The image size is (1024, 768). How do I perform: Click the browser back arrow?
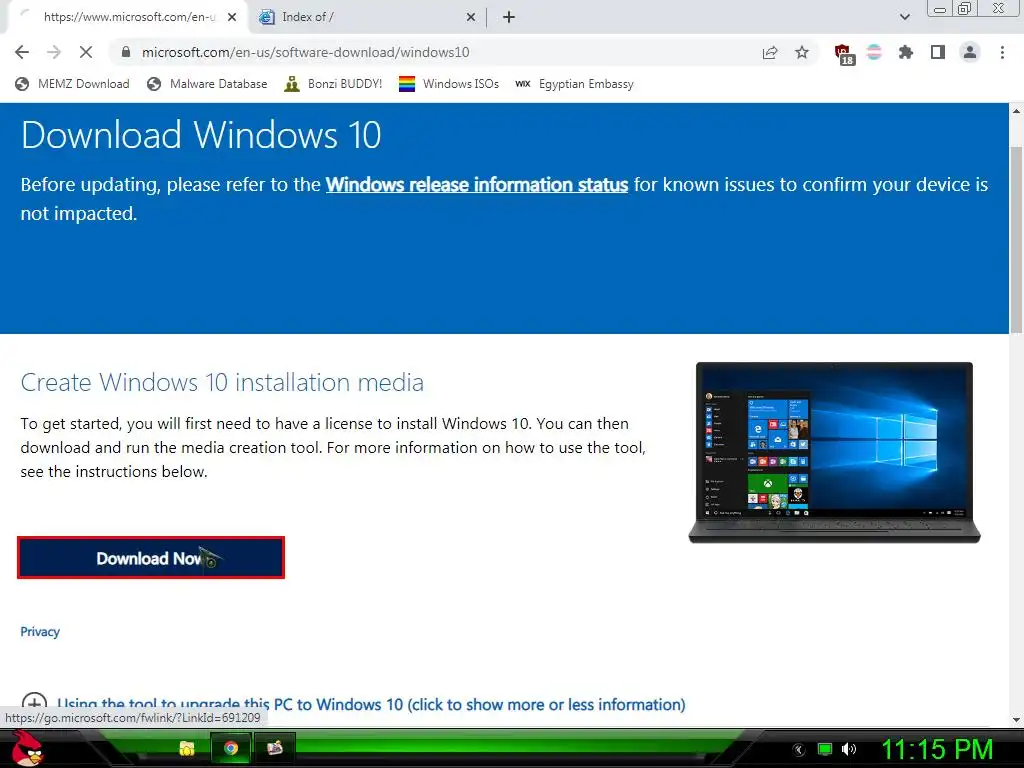pos(22,52)
